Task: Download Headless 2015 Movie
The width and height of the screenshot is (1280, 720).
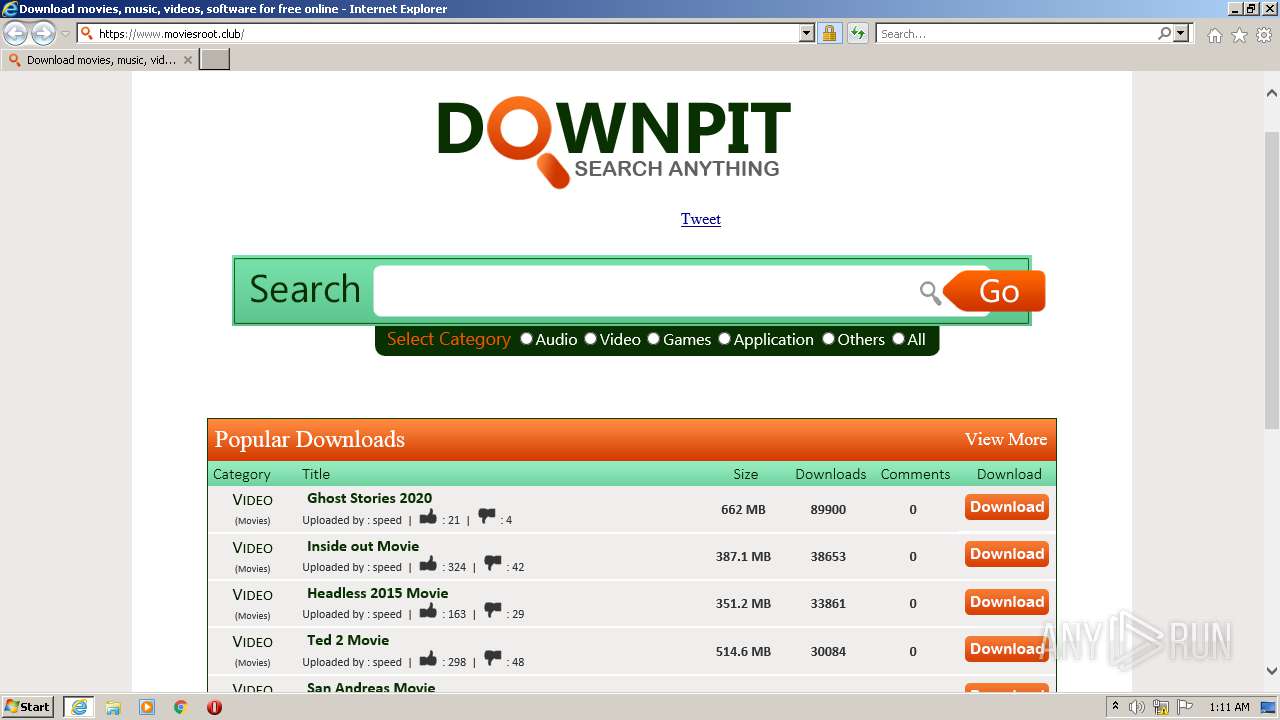Action: (1007, 602)
